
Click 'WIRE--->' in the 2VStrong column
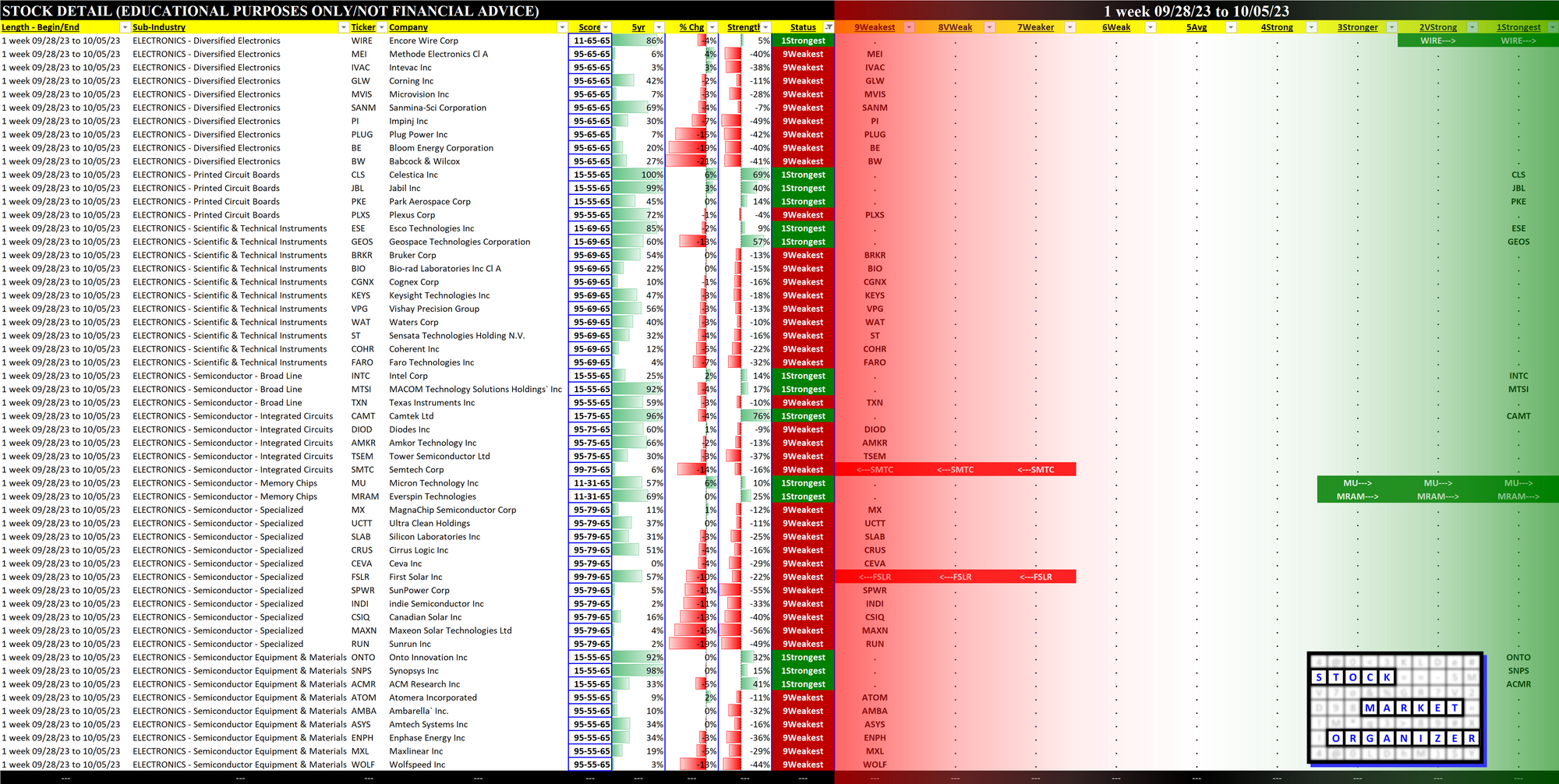[x=1437, y=41]
